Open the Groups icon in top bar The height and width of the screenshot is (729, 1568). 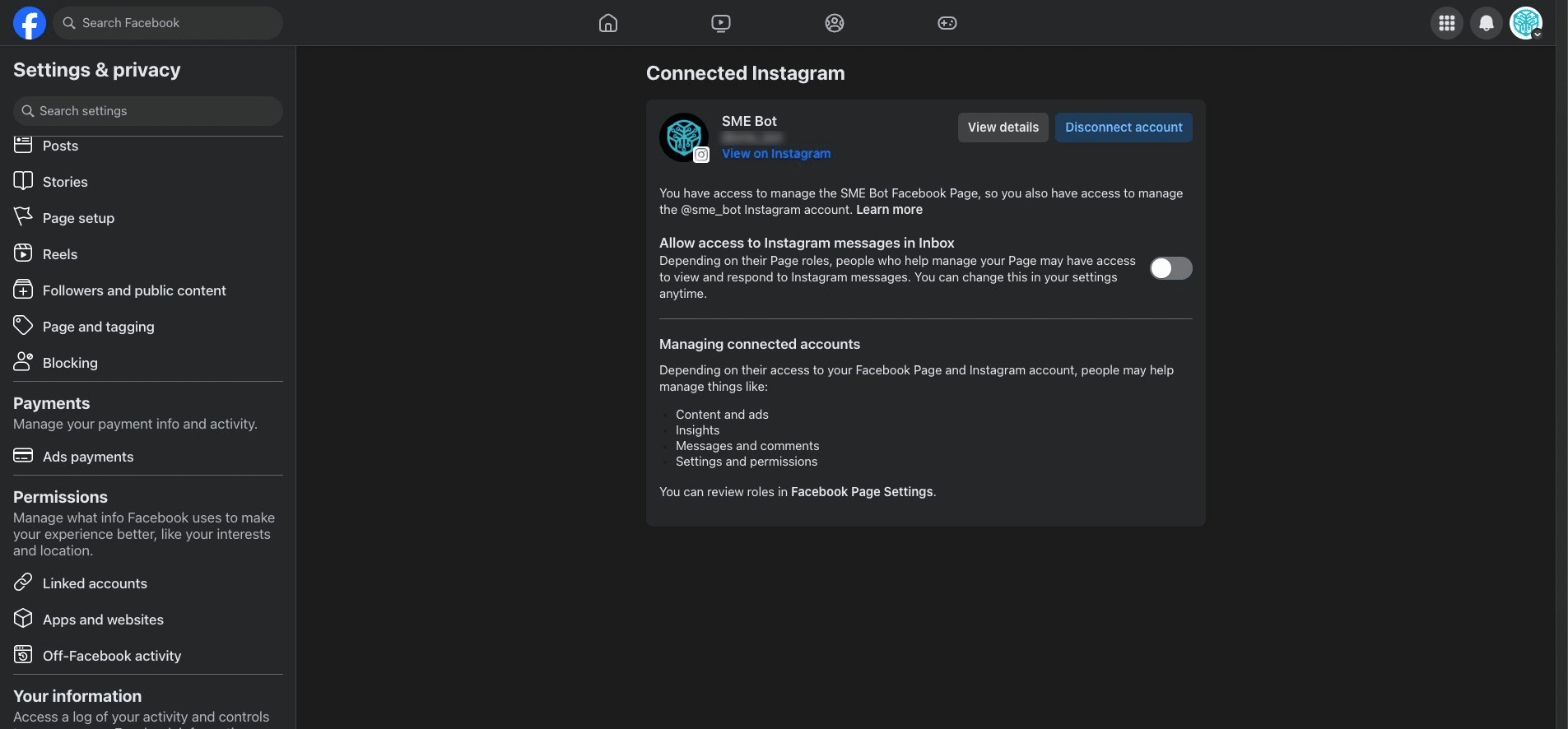tap(835, 23)
